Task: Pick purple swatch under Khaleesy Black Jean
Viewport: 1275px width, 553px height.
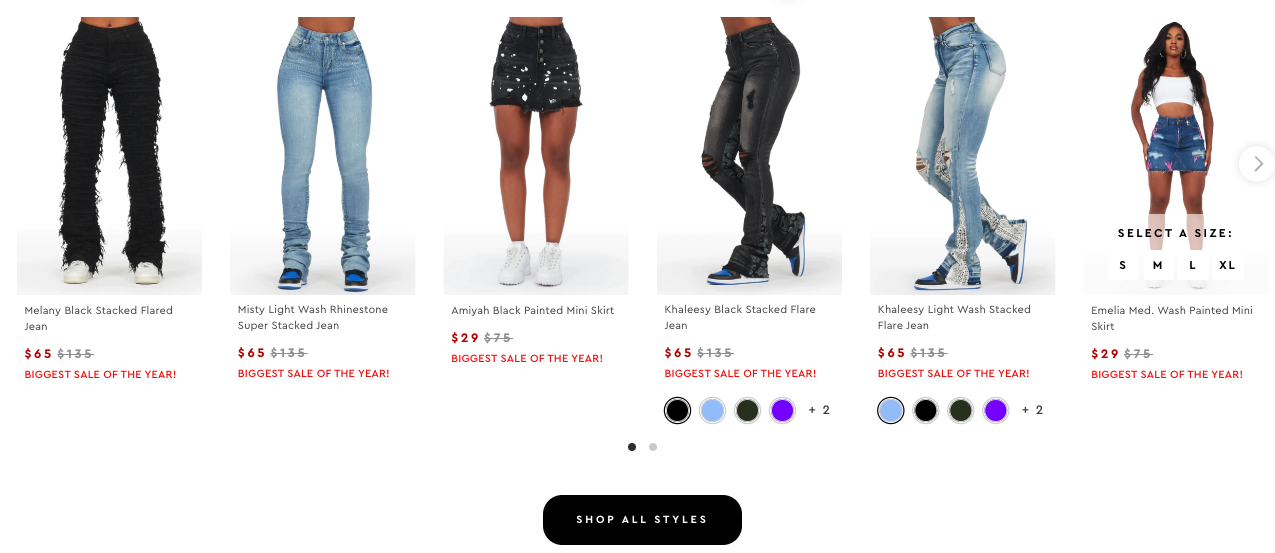Action: click(x=782, y=410)
